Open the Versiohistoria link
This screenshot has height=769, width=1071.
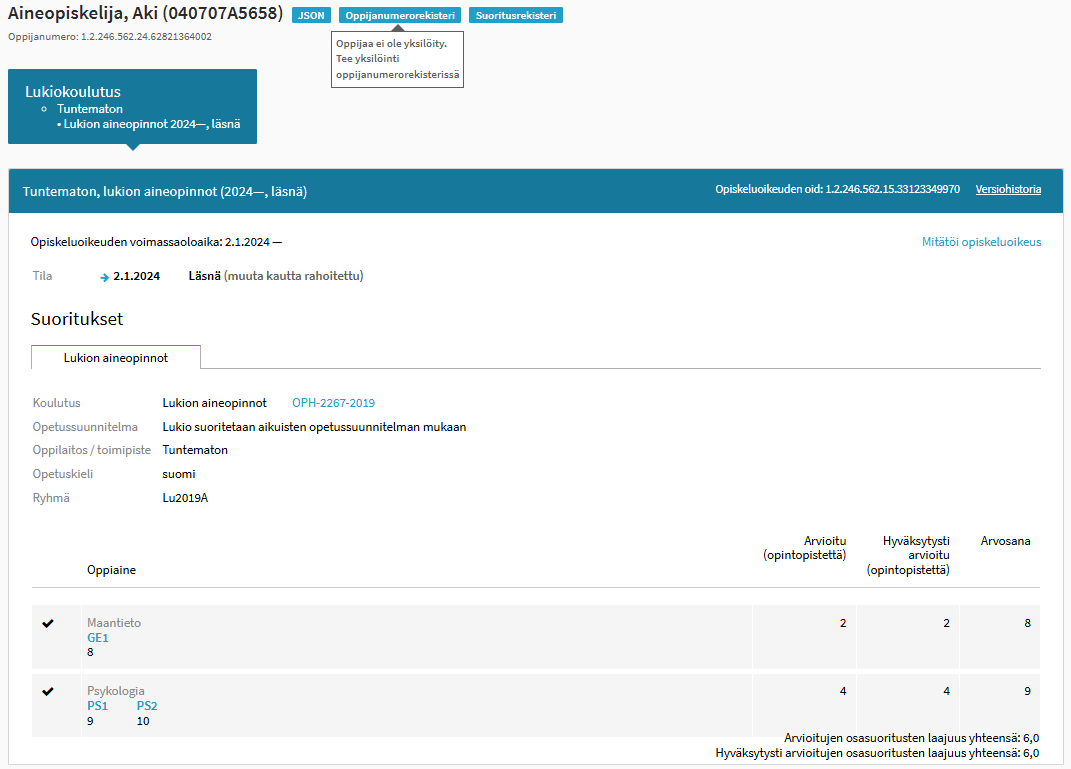pyautogui.click(x=1008, y=189)
